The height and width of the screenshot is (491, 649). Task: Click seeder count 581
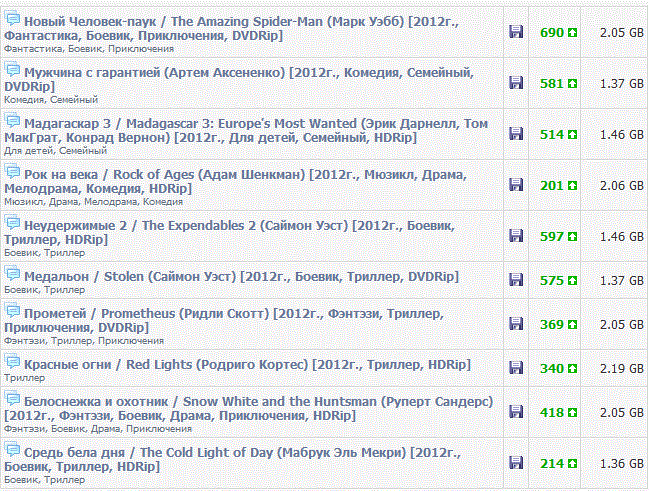[552, 84]
